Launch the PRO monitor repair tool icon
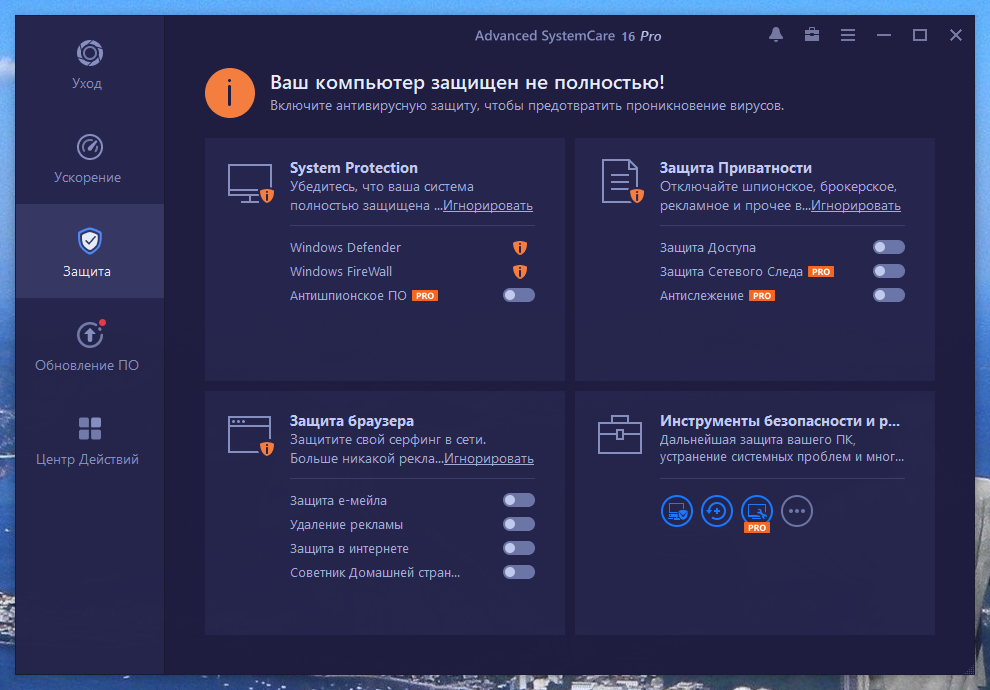The image size is (990, 690). tap(756, 513)
